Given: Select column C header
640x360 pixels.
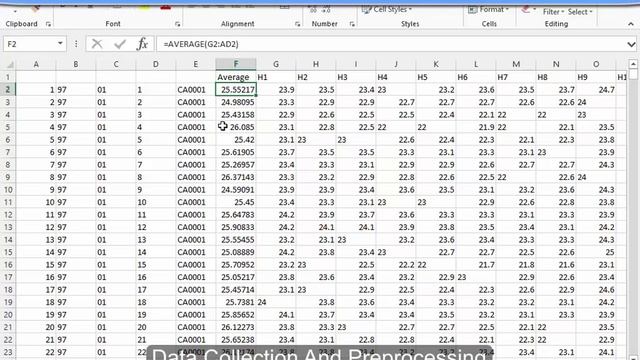Looking at the screenshot, I should [116, 64].
